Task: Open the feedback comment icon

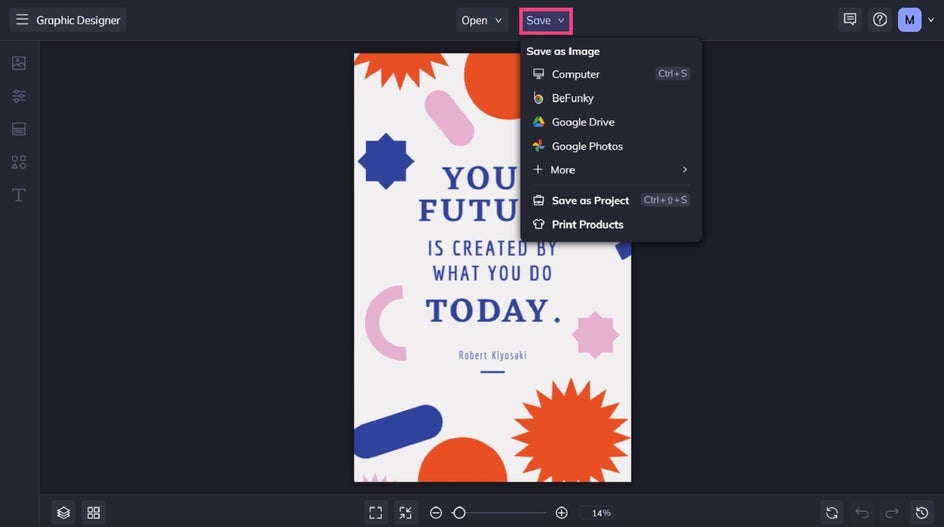Action: point(849,20)
